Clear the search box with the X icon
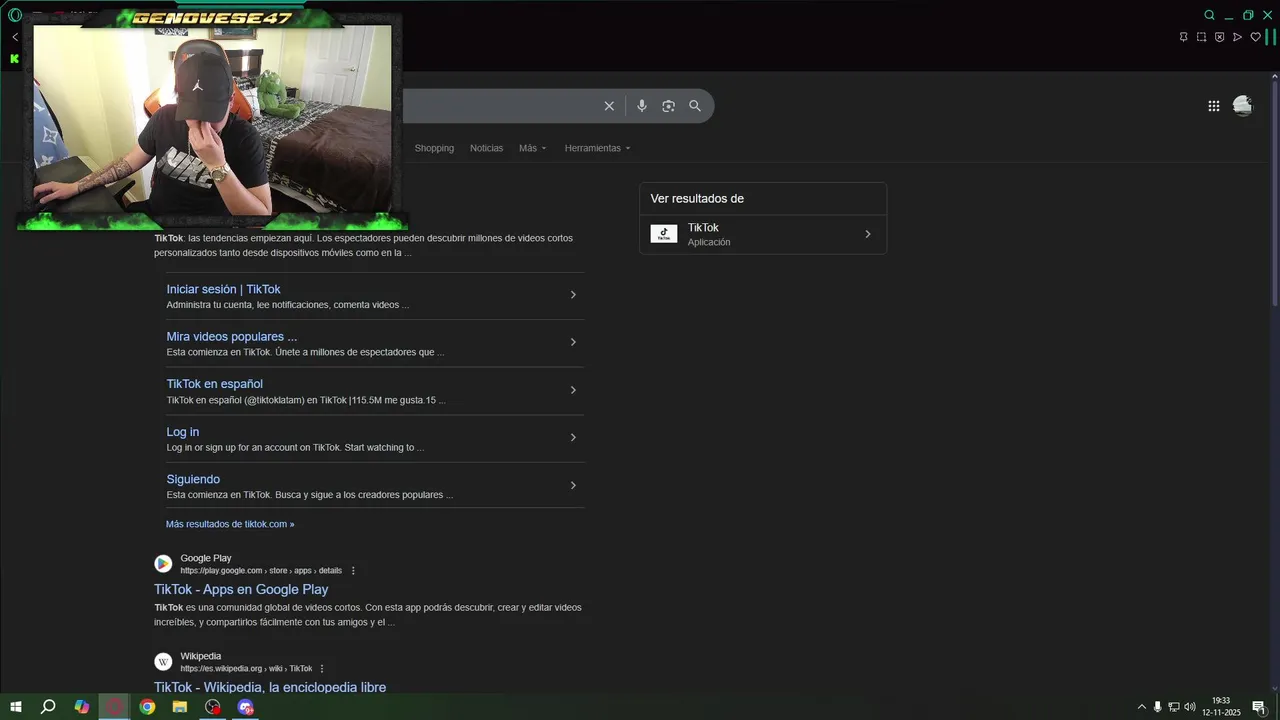This screenshot has height=720, width=1280. (x=609, y=106)
